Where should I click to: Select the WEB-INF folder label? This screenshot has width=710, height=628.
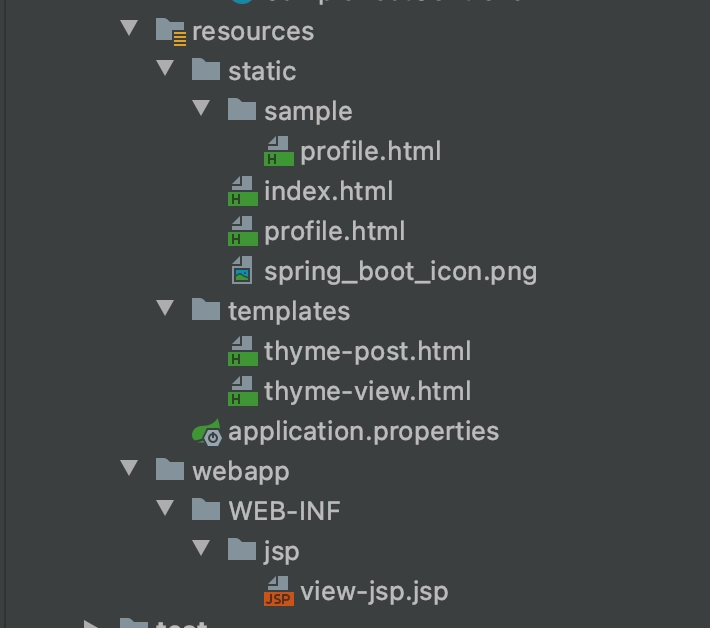tap(284, 511)
